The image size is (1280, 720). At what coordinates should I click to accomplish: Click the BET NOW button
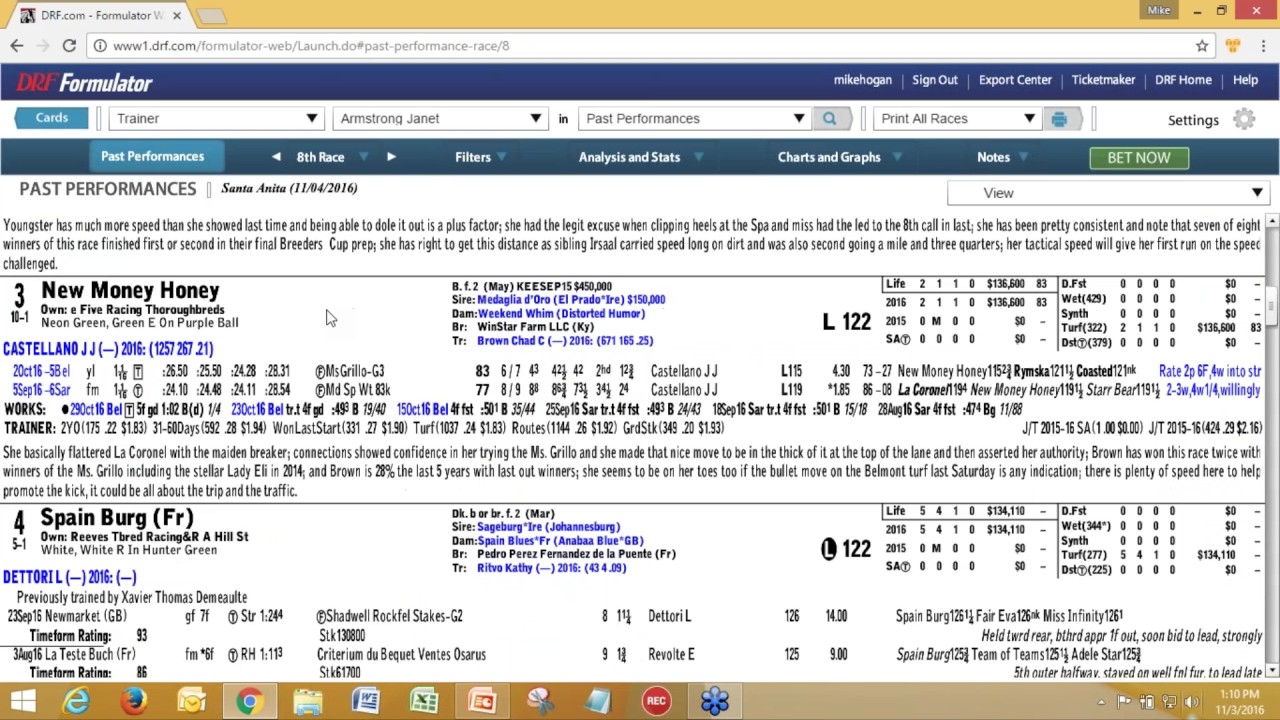click(x=1138, y=157)
